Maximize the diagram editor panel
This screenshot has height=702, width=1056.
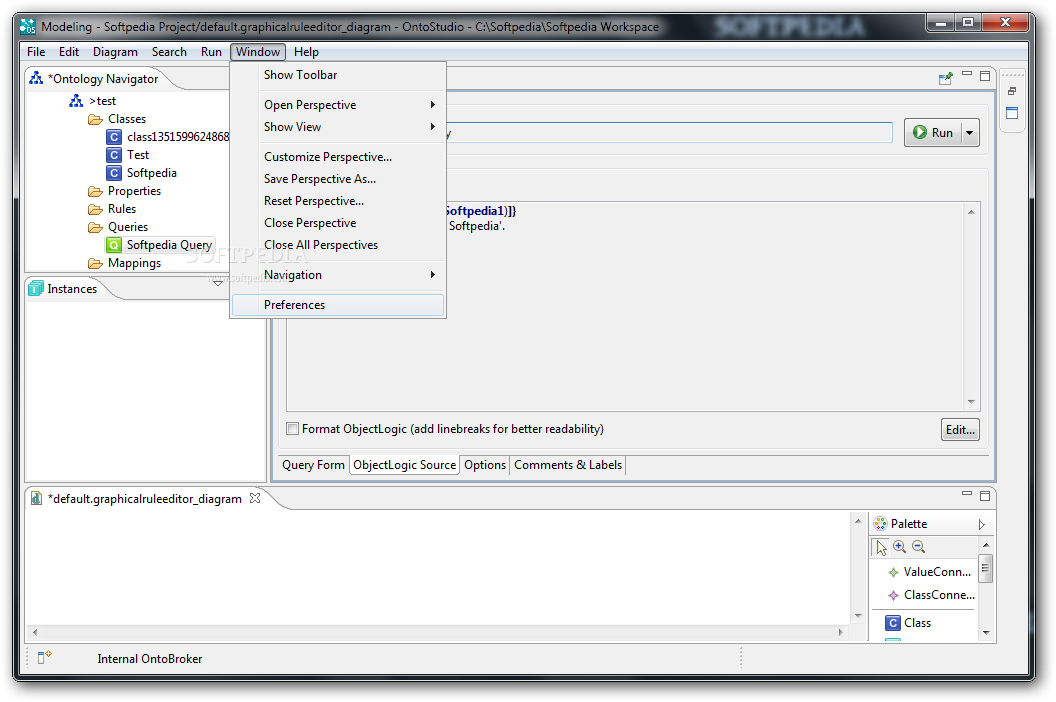coord(985,496)
